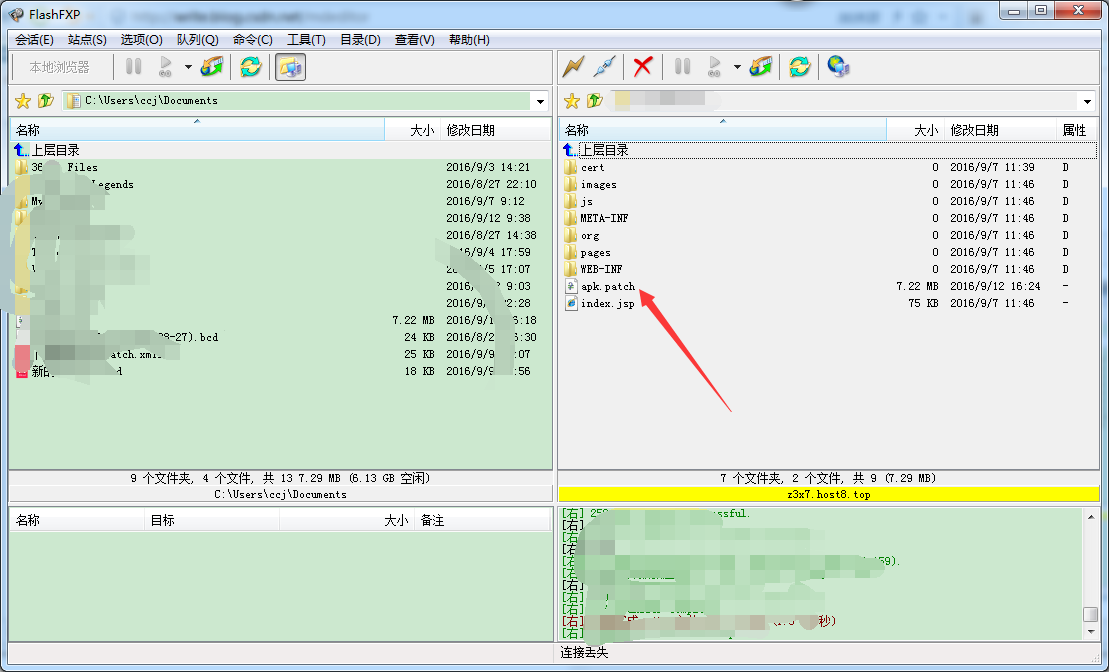Click the left pane pause transfer icon
Screen dimensions: 1109x672
coord(134,66)
